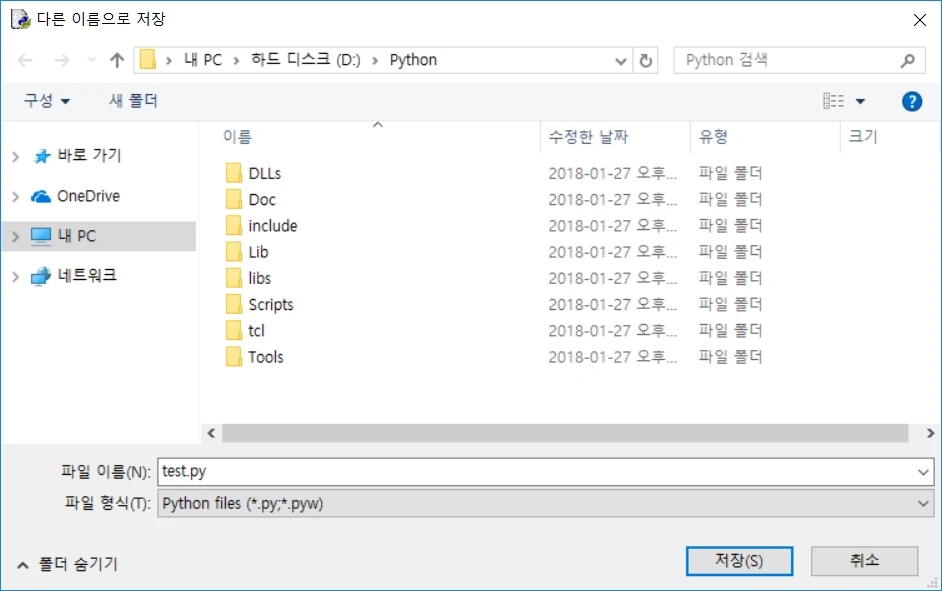This screenshot has height=591, width=942.
Task: Open the address bar previous locations dropdown
Action: (x=622, y=60)
